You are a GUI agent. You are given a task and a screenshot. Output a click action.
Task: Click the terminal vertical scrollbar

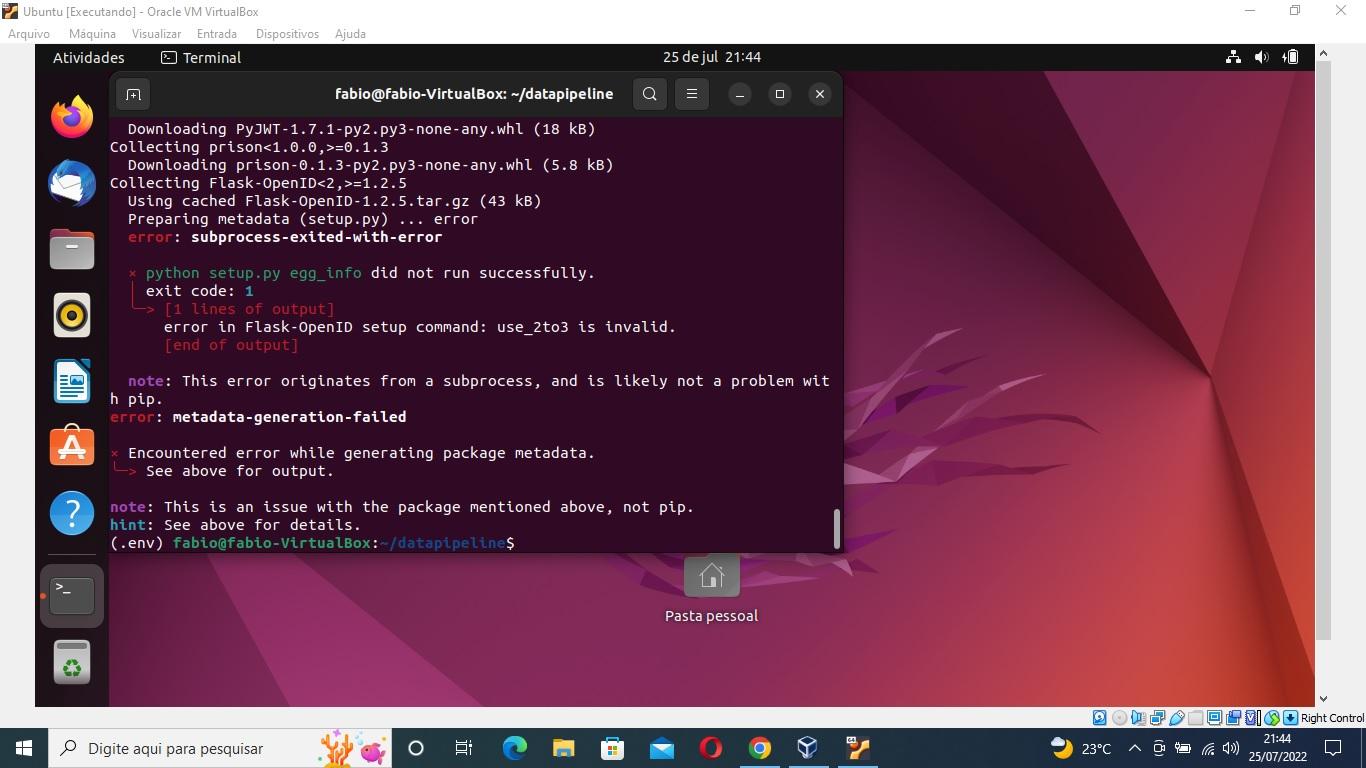837,529
